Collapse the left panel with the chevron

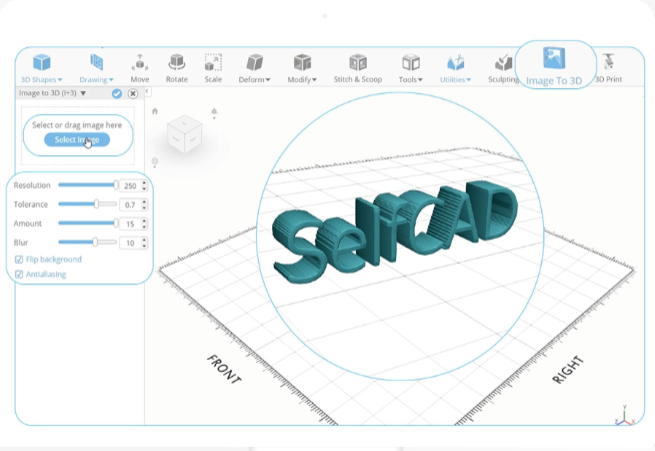pyautogui.click(x=147, y=91)
